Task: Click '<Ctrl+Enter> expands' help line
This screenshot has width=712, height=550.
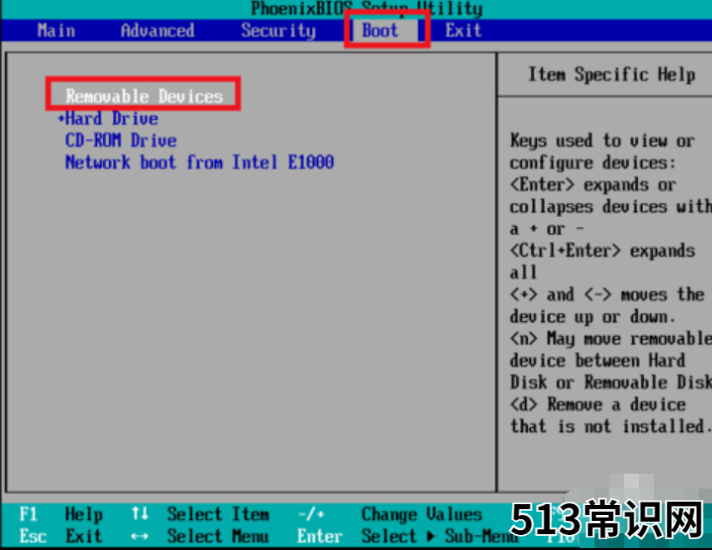Action: click(x=602, y=251)
